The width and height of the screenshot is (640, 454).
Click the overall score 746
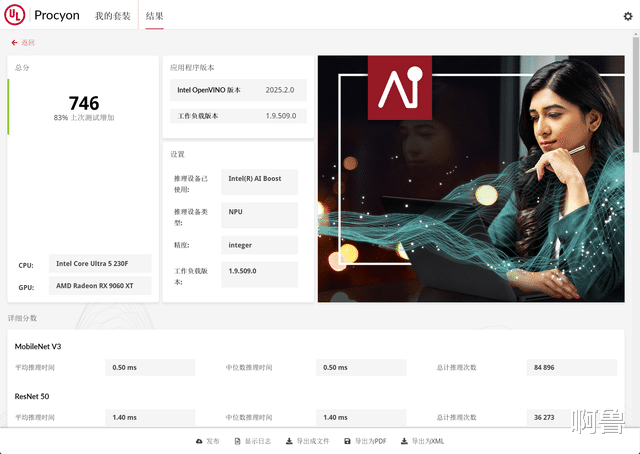(84, 103)
